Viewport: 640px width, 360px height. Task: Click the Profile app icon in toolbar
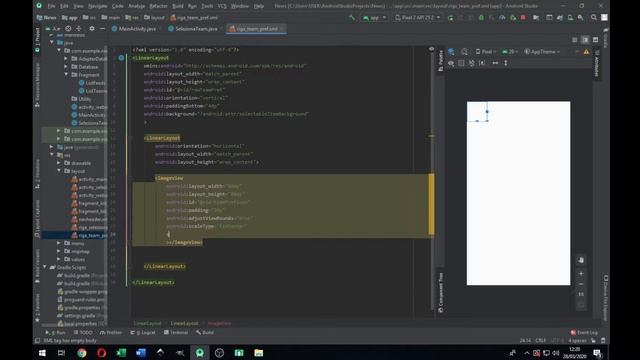(x=502, y=18)
